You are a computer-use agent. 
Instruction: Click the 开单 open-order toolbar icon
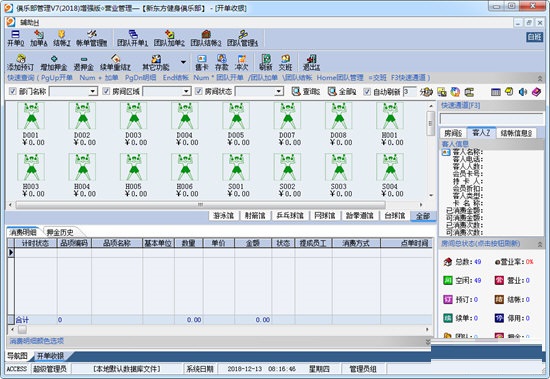click(15, 38)
